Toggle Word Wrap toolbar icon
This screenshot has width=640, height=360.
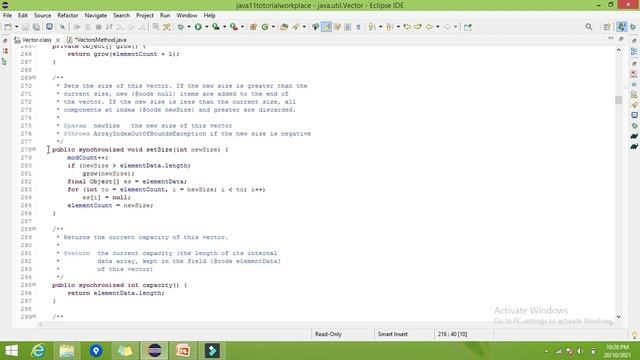click(x=337, y=27)
